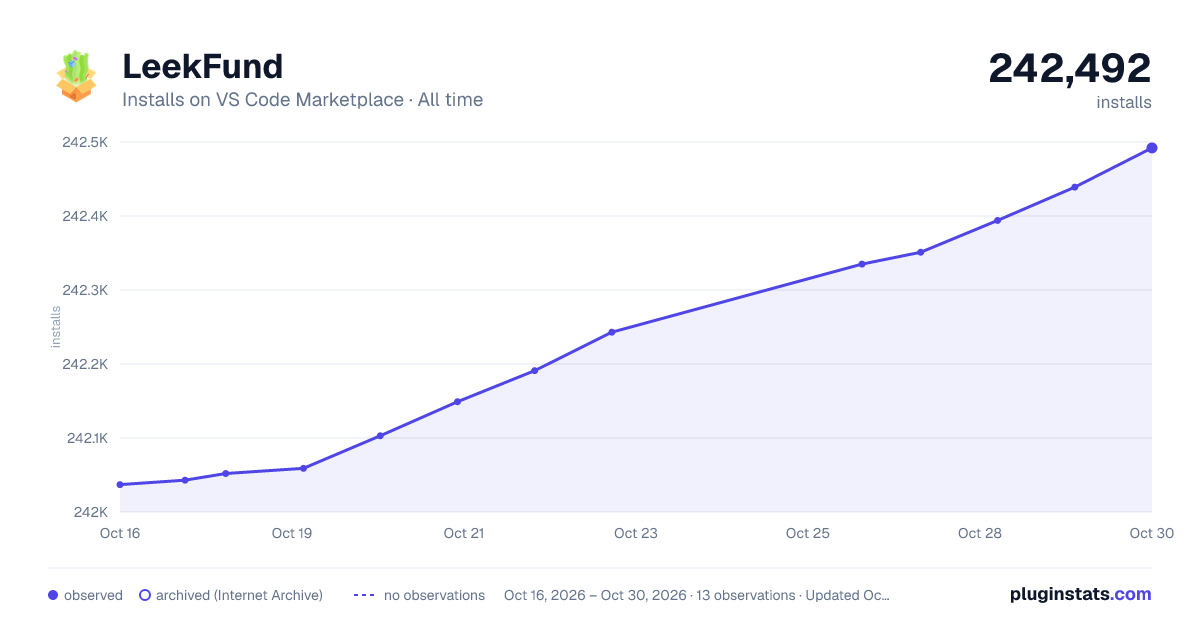Click the LeekFund title
Screen dimensions: 1200x630
[203, 66]
